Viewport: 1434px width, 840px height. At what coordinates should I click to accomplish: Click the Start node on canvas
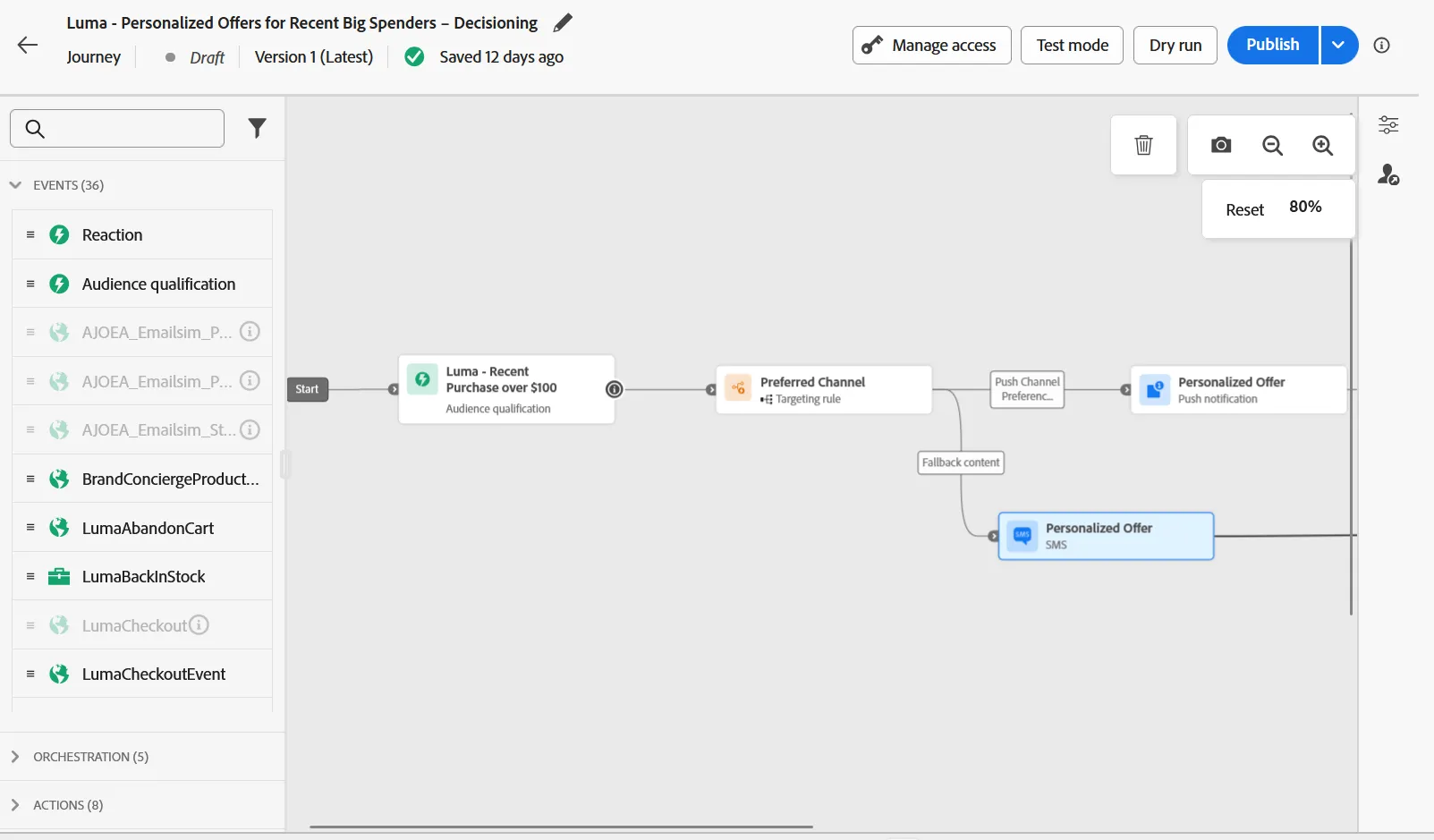[307, 389]
